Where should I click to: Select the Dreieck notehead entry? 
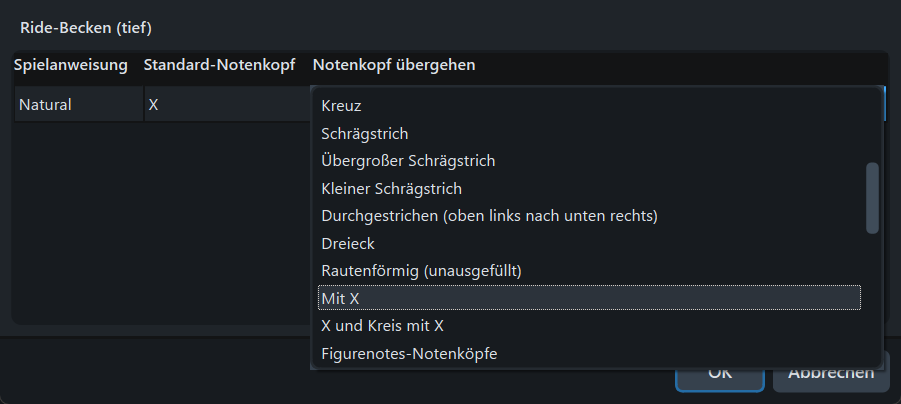point(348,243)
